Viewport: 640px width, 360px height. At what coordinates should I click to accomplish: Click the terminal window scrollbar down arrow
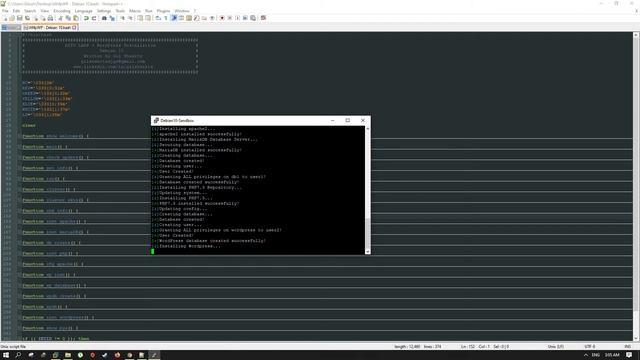tap(368, 252)
